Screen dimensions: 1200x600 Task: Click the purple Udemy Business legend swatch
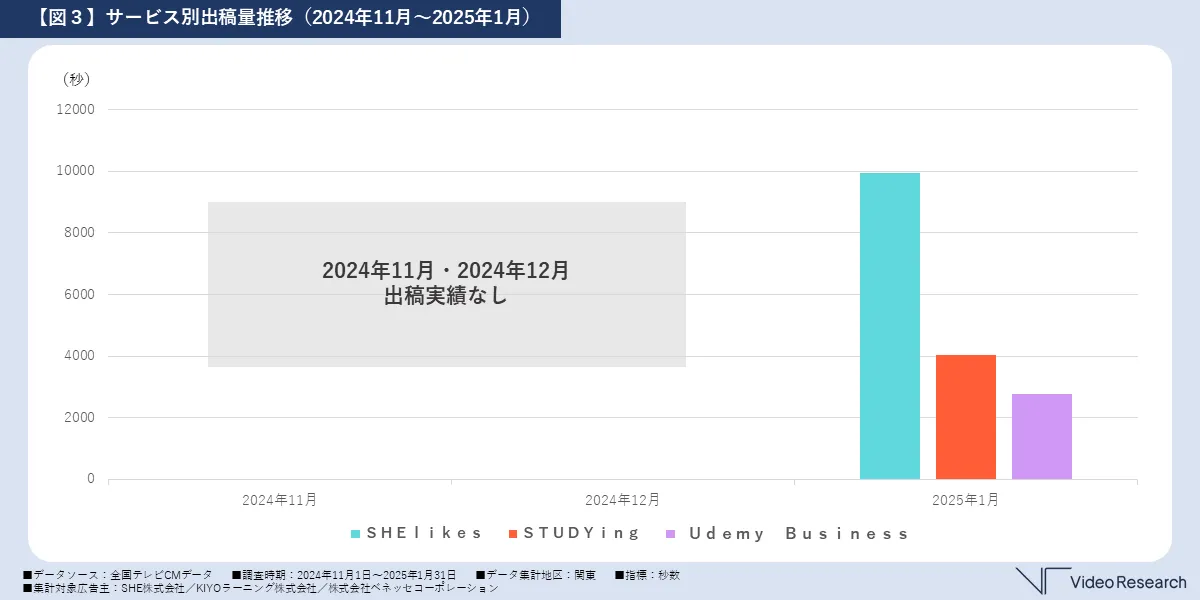point(670,534)
